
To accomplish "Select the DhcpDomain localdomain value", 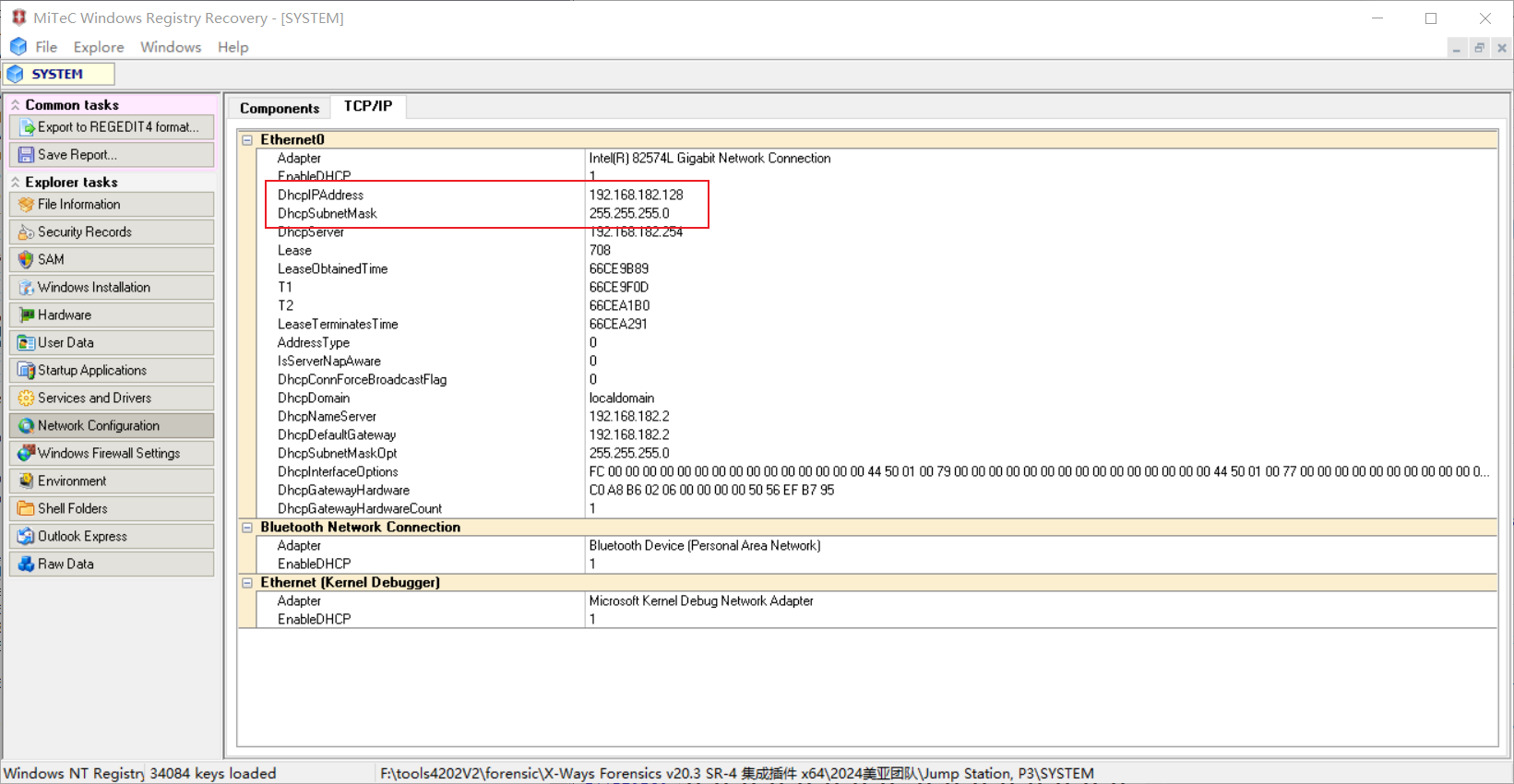I will [622, 398].
